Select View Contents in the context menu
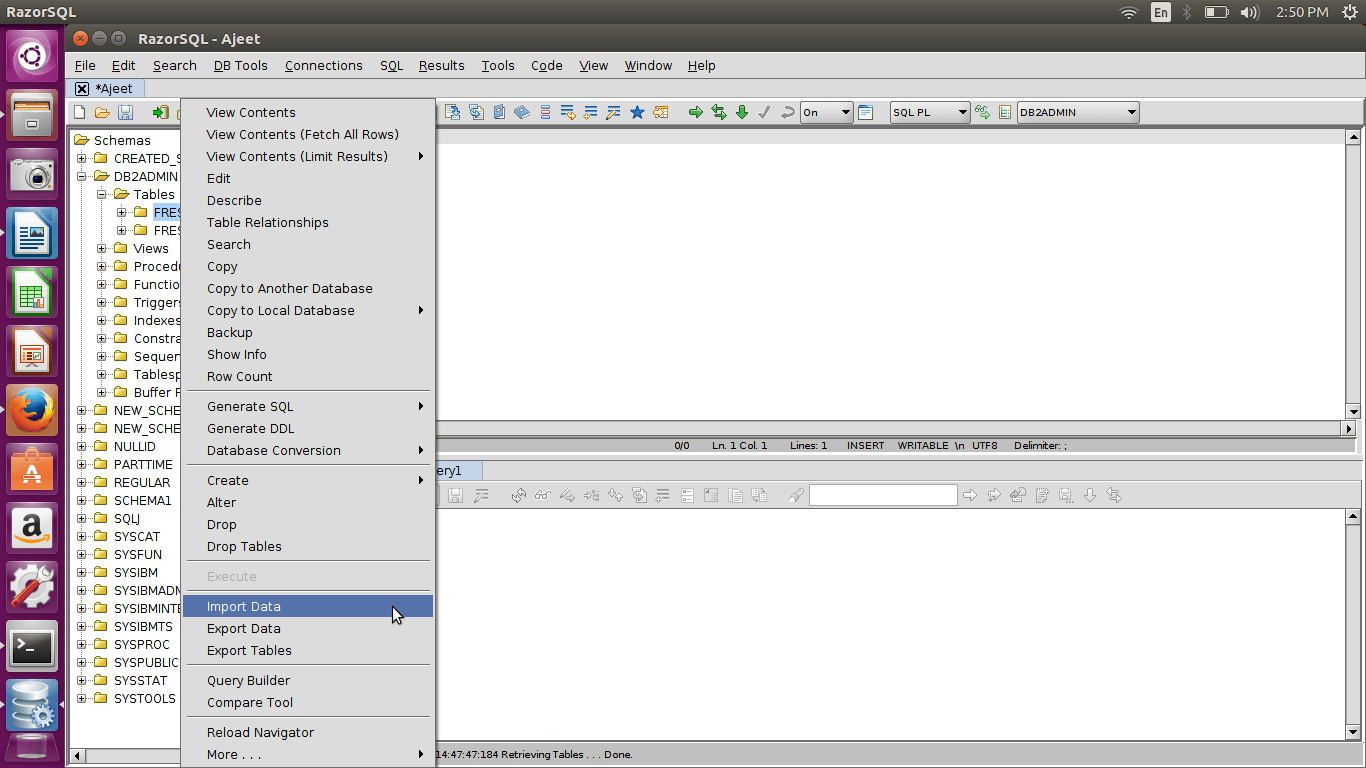 (308, 112)
